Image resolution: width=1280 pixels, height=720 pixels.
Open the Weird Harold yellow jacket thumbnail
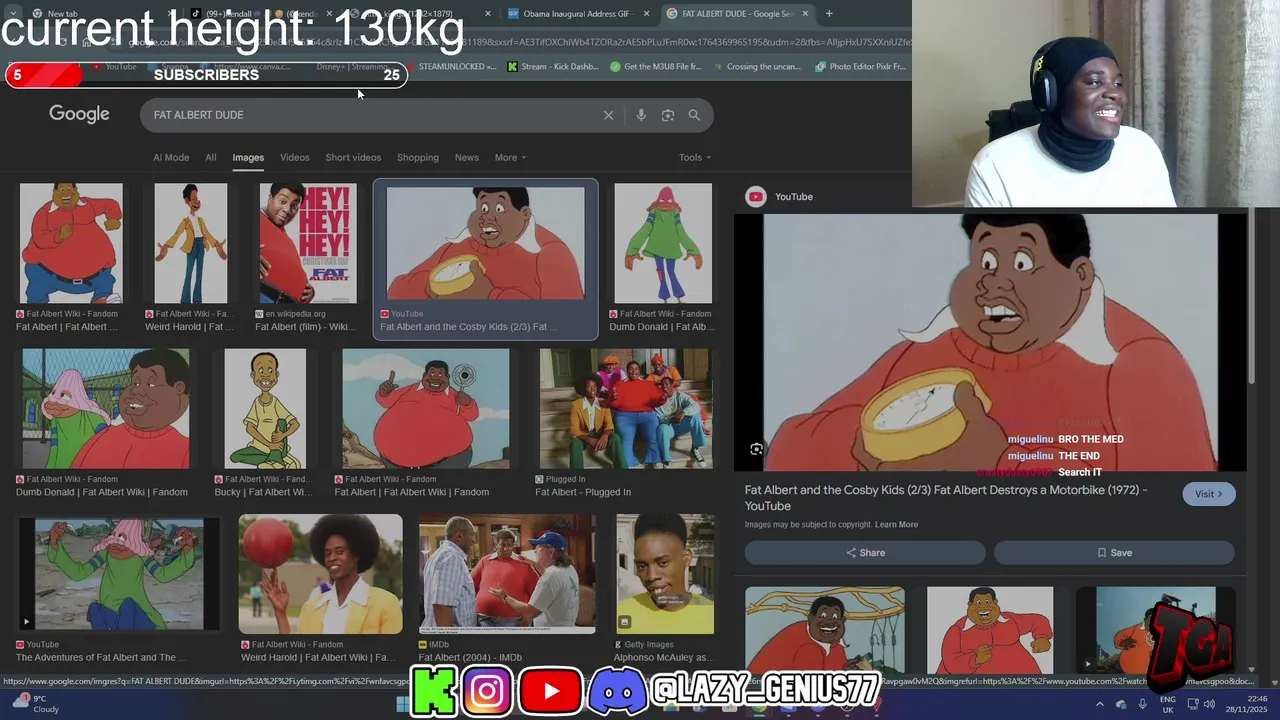pos(191,243)
